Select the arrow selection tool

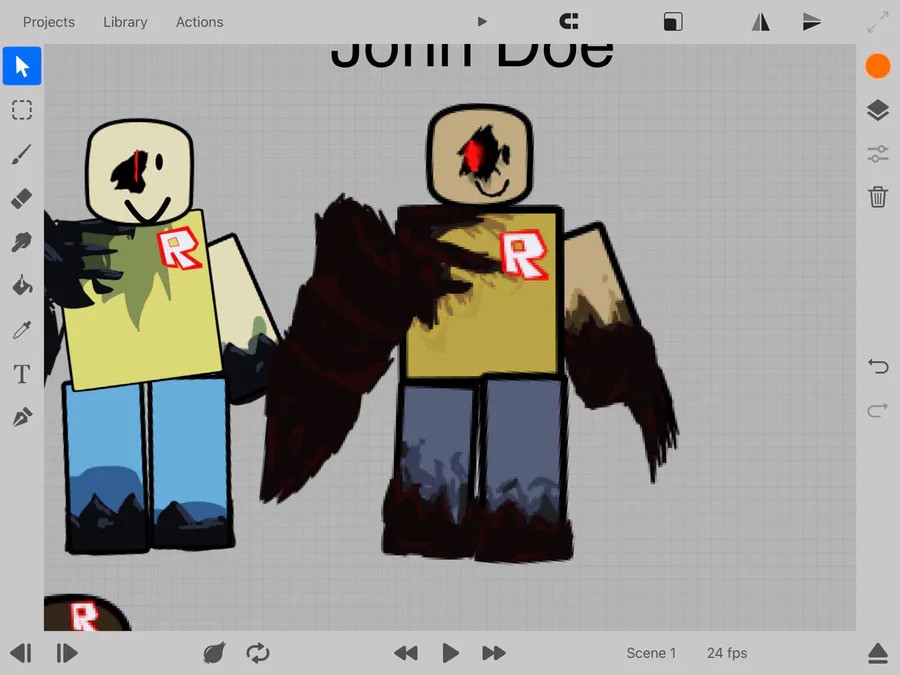(22, 66)
